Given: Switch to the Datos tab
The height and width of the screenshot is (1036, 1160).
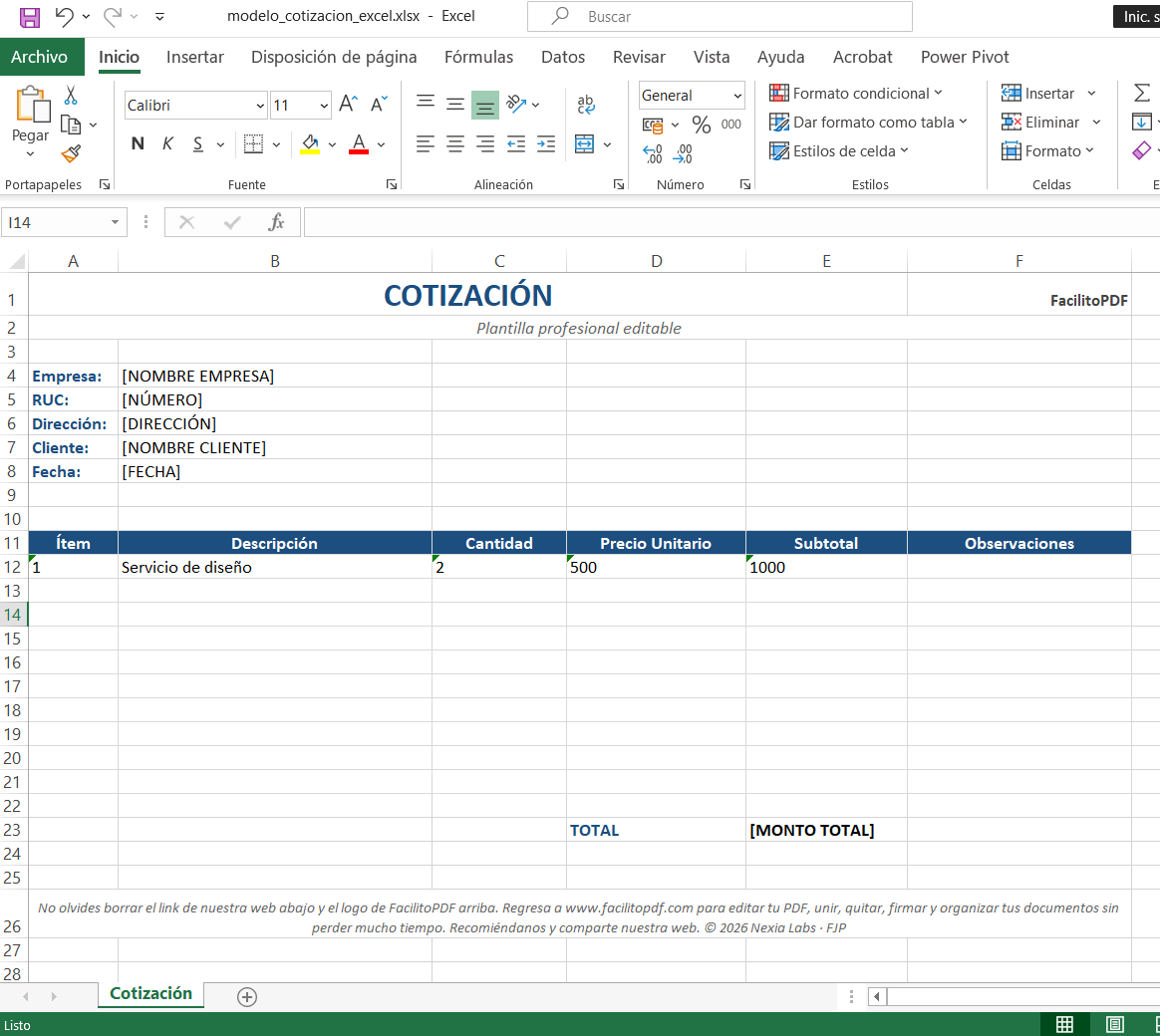Looking at the screenshot, I should point(563,57).
